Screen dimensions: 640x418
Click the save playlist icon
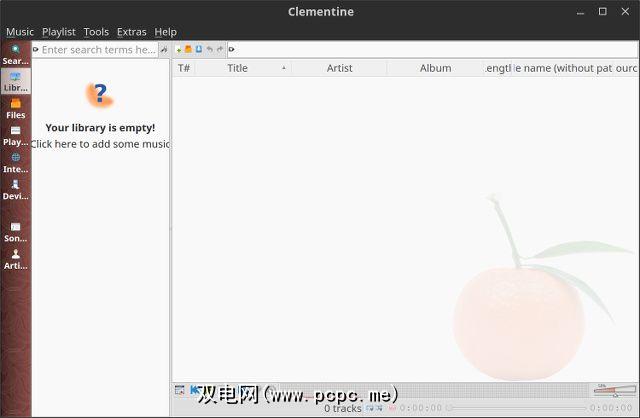[x=199, y=49]
